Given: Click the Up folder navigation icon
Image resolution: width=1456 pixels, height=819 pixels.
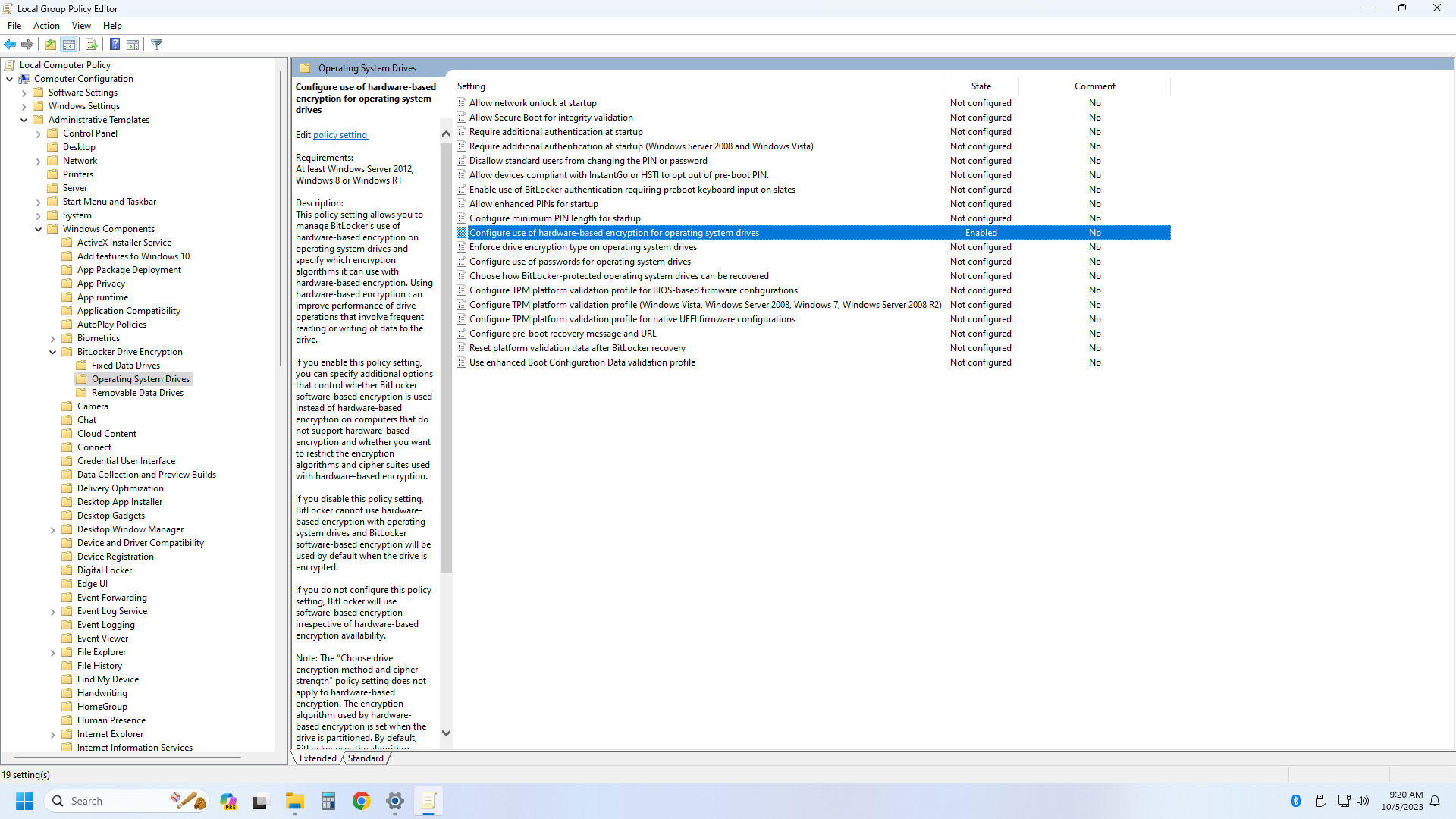Looking at the screenshot, I should [x=49, y=44].
